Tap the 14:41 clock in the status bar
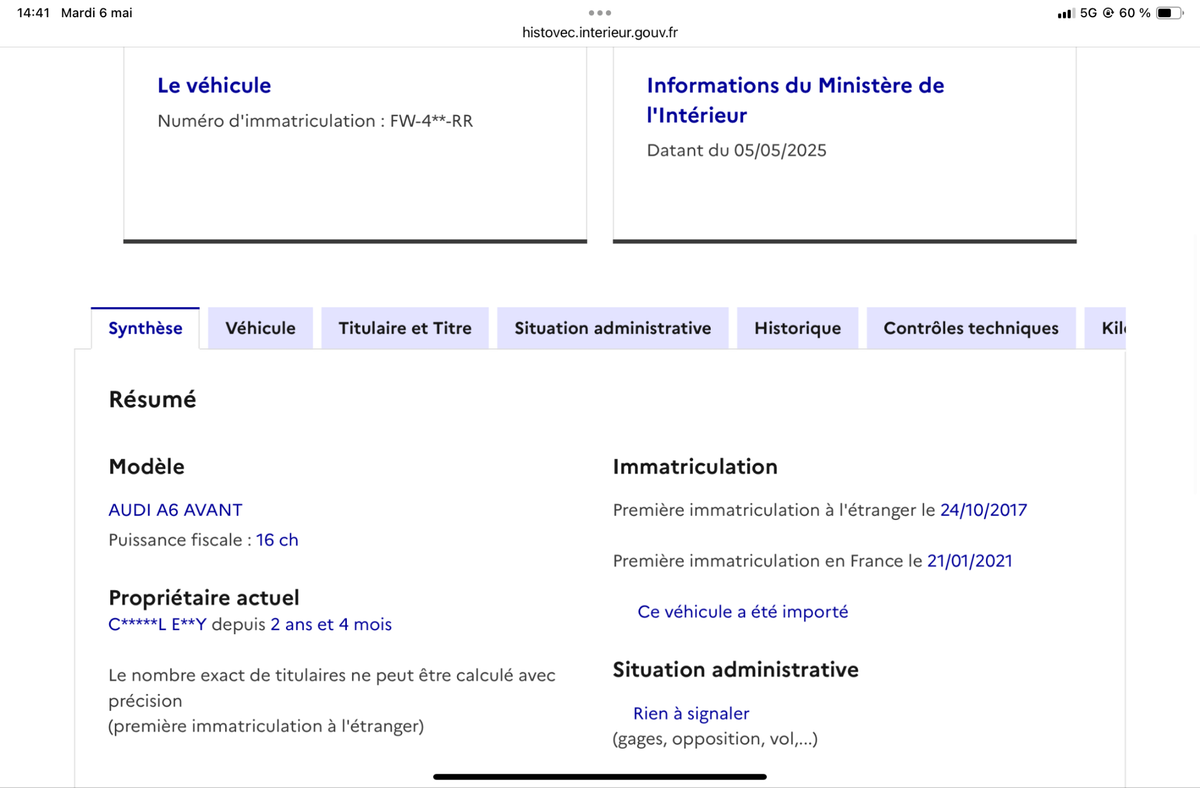This screenshot has height=788, width=1200. (x=33, y=13)
